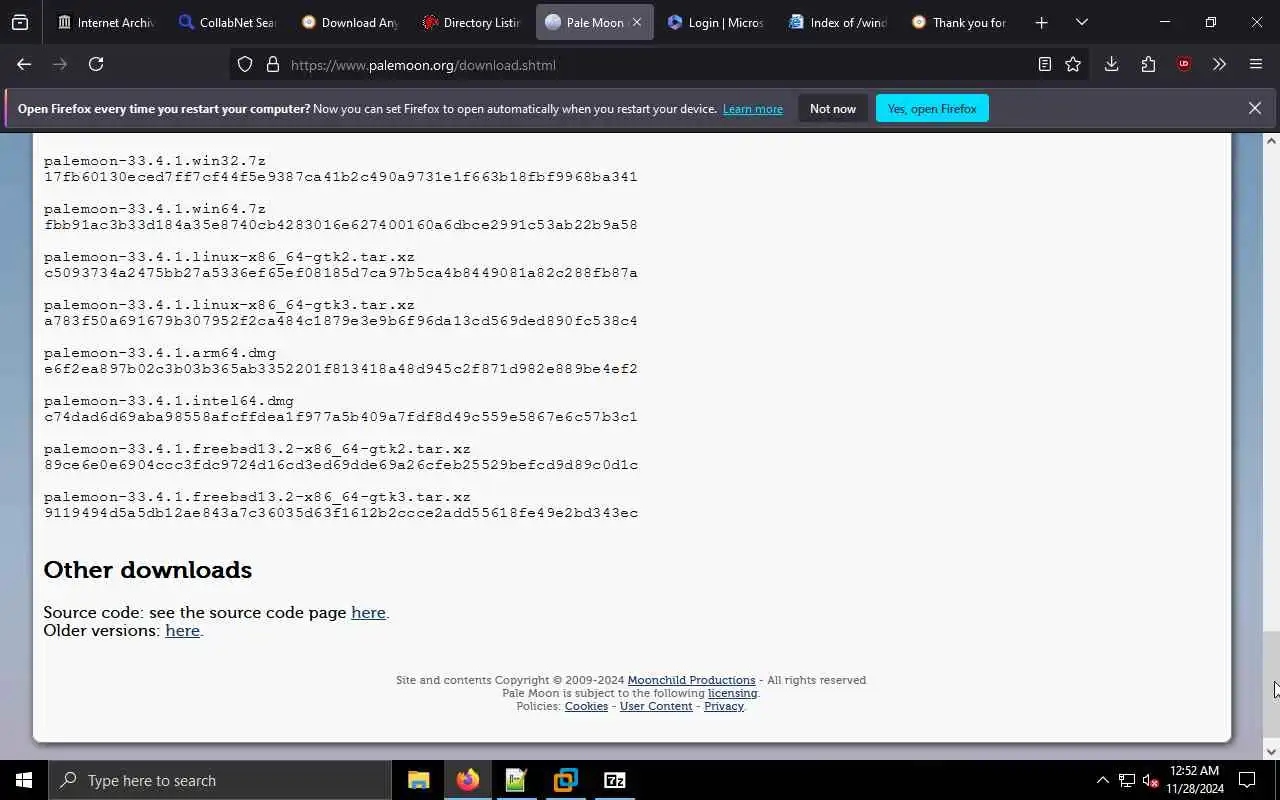Click the vertical scrollbar thumb
This screenshot has height=800, width=1280.
click(x=1271, y=682)
